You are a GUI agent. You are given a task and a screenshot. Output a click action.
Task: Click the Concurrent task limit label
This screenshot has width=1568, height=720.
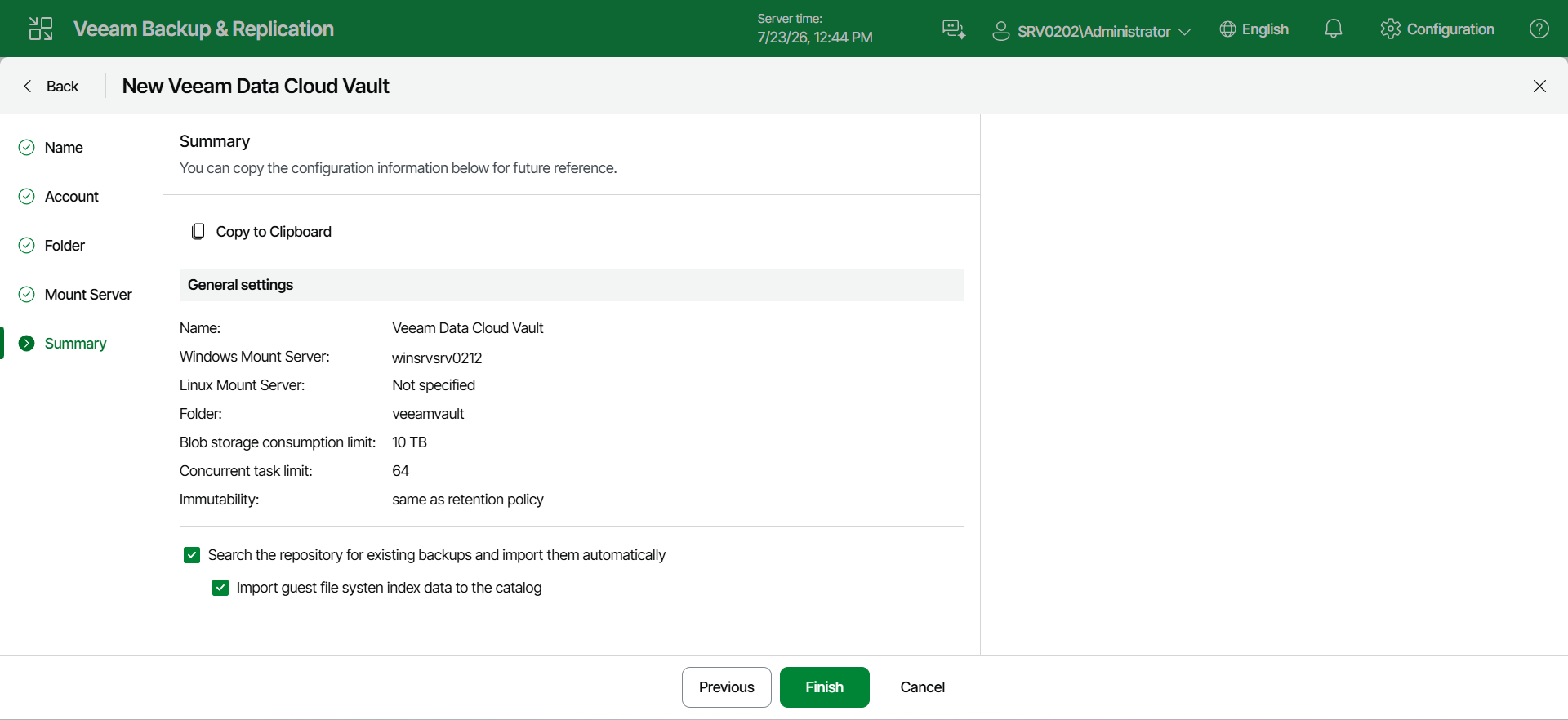coord(246,471)
